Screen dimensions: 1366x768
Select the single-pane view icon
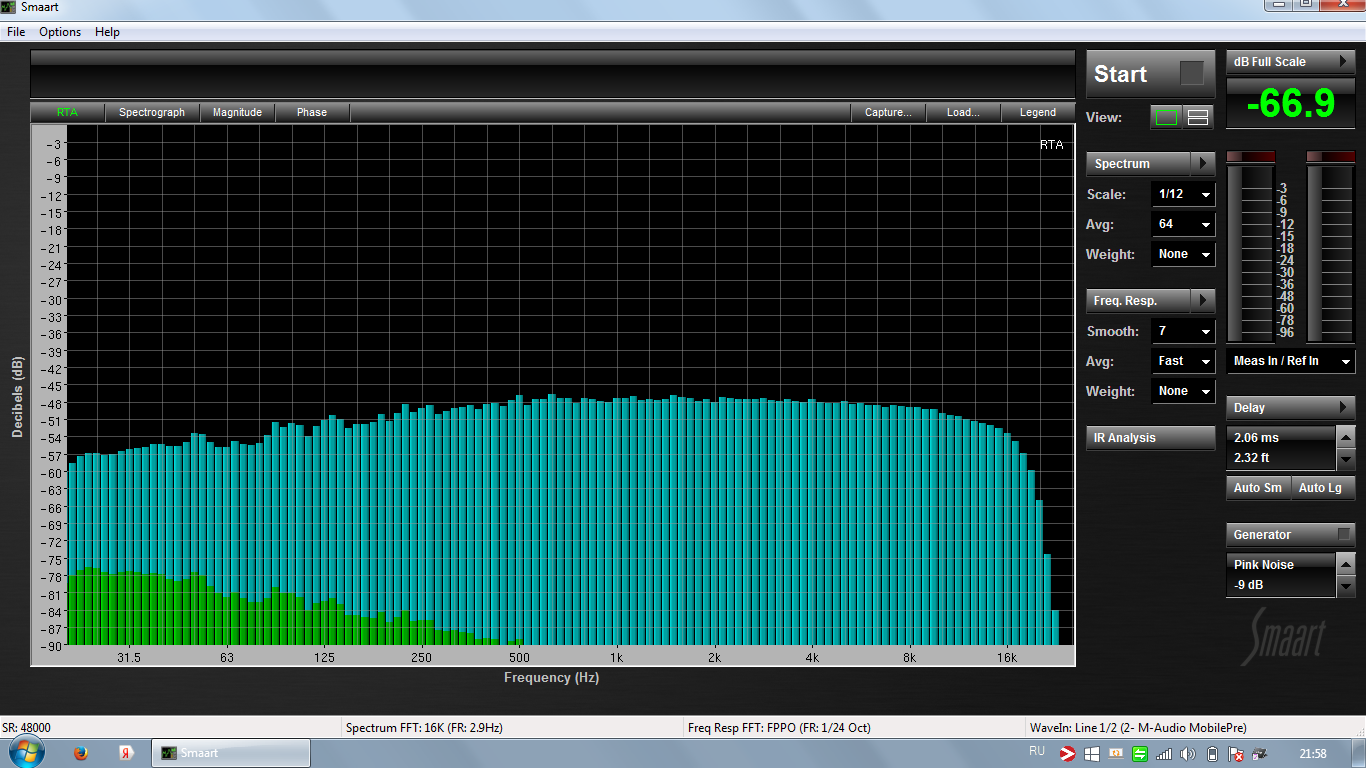[1166, 117]
